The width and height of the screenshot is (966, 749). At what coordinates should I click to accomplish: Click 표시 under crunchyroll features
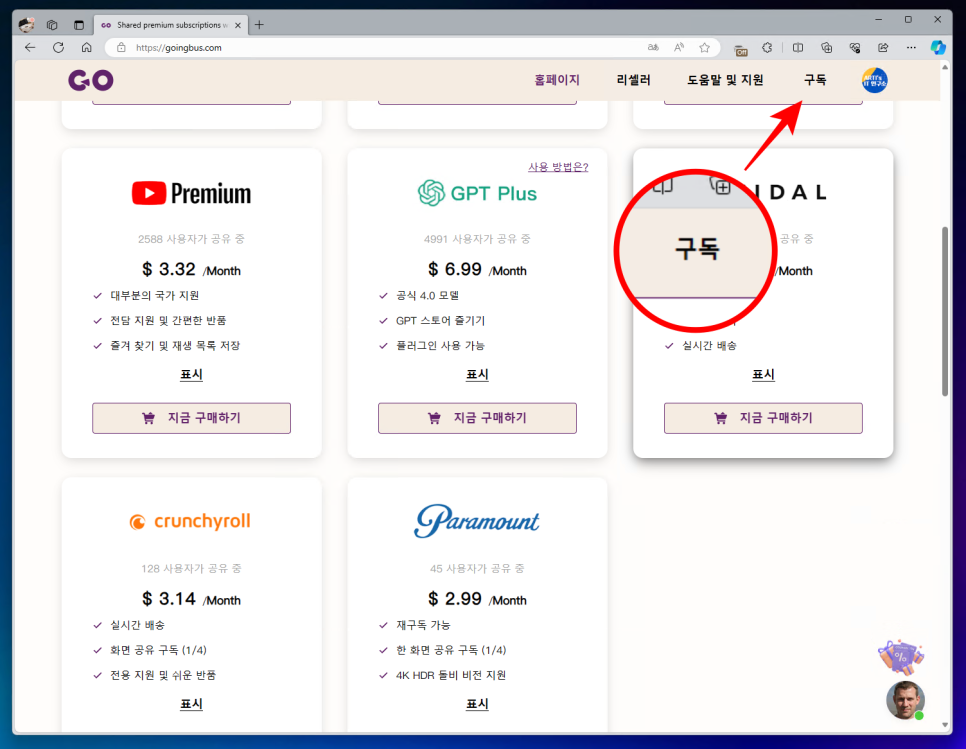(192, 704)
